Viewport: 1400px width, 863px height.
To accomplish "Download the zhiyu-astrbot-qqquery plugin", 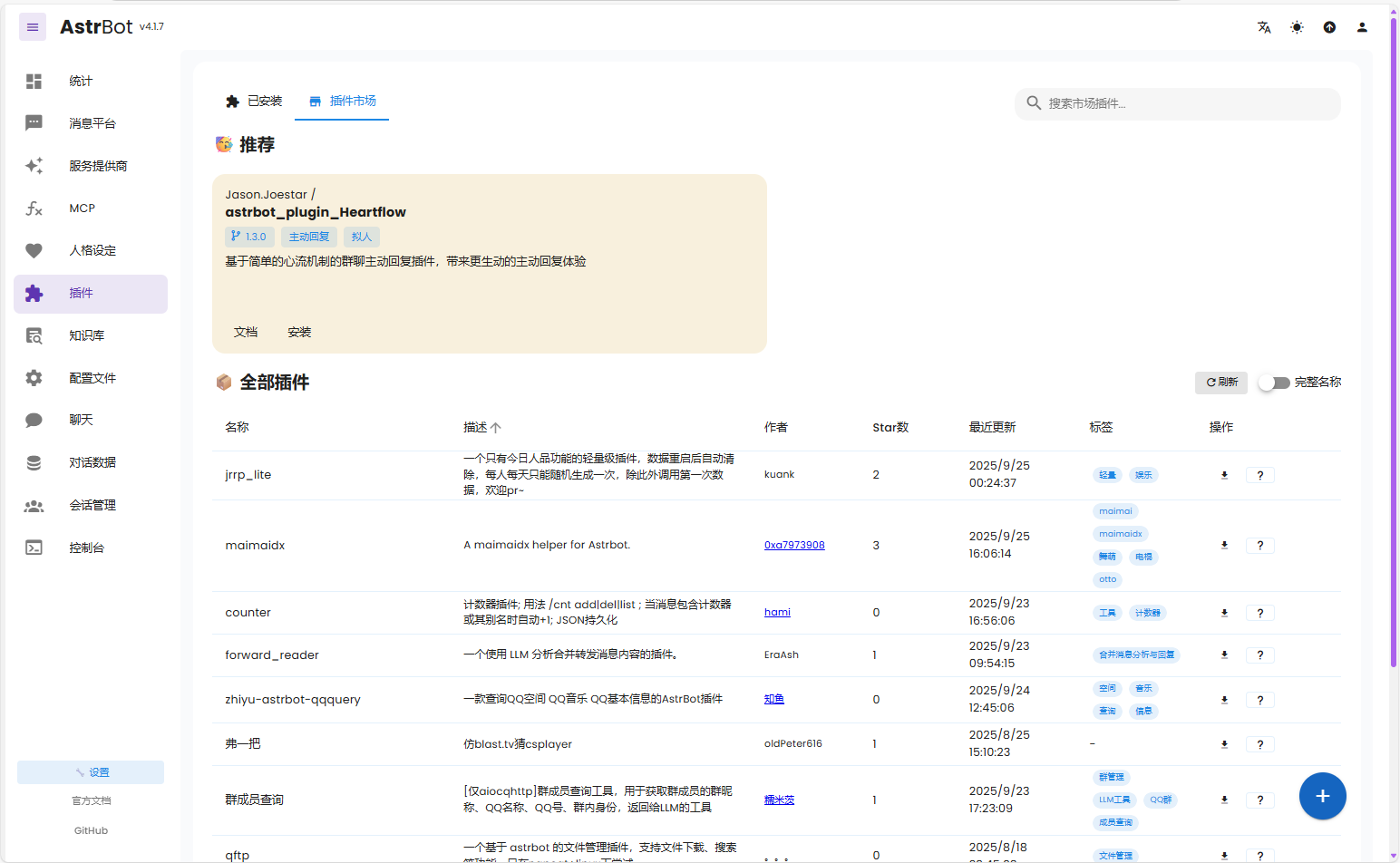I will pos(1224,700).
